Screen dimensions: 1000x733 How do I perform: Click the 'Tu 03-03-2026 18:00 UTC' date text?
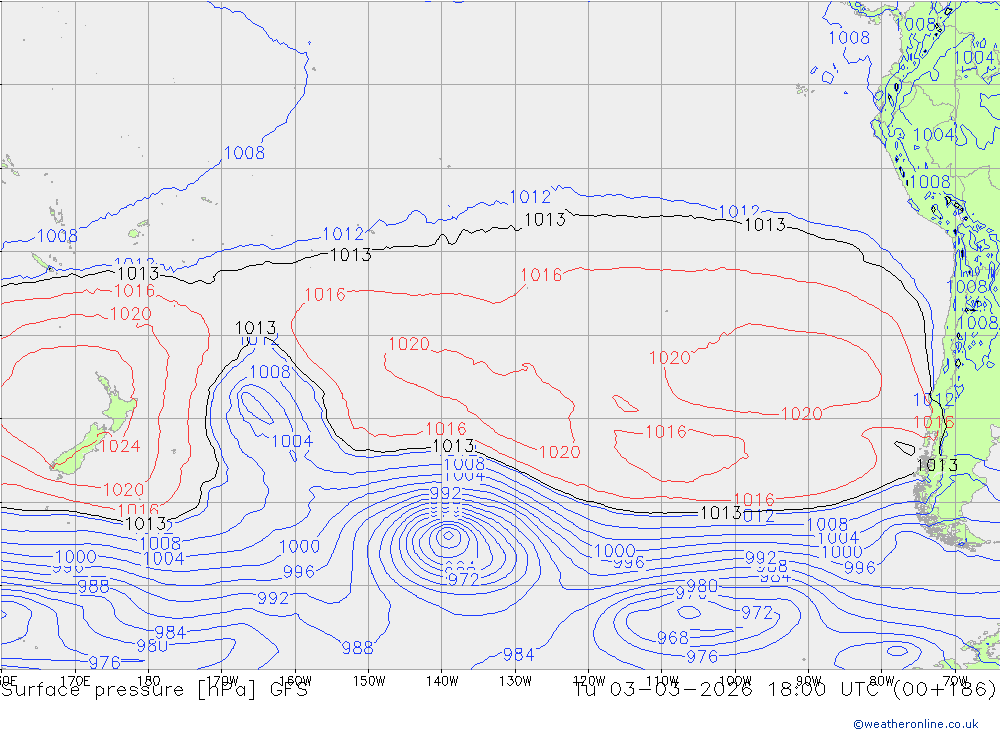click(x=726, y=690)
